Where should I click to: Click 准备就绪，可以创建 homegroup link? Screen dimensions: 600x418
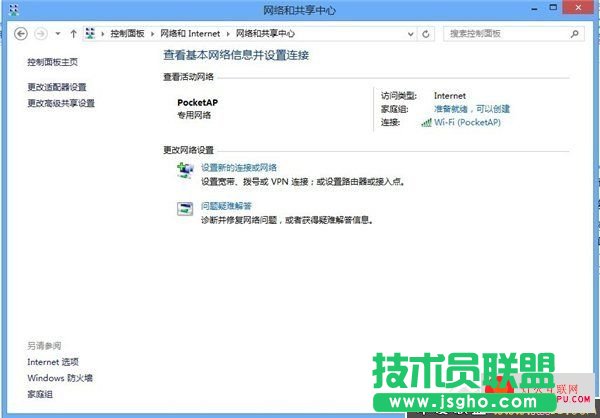coord(472,109)
